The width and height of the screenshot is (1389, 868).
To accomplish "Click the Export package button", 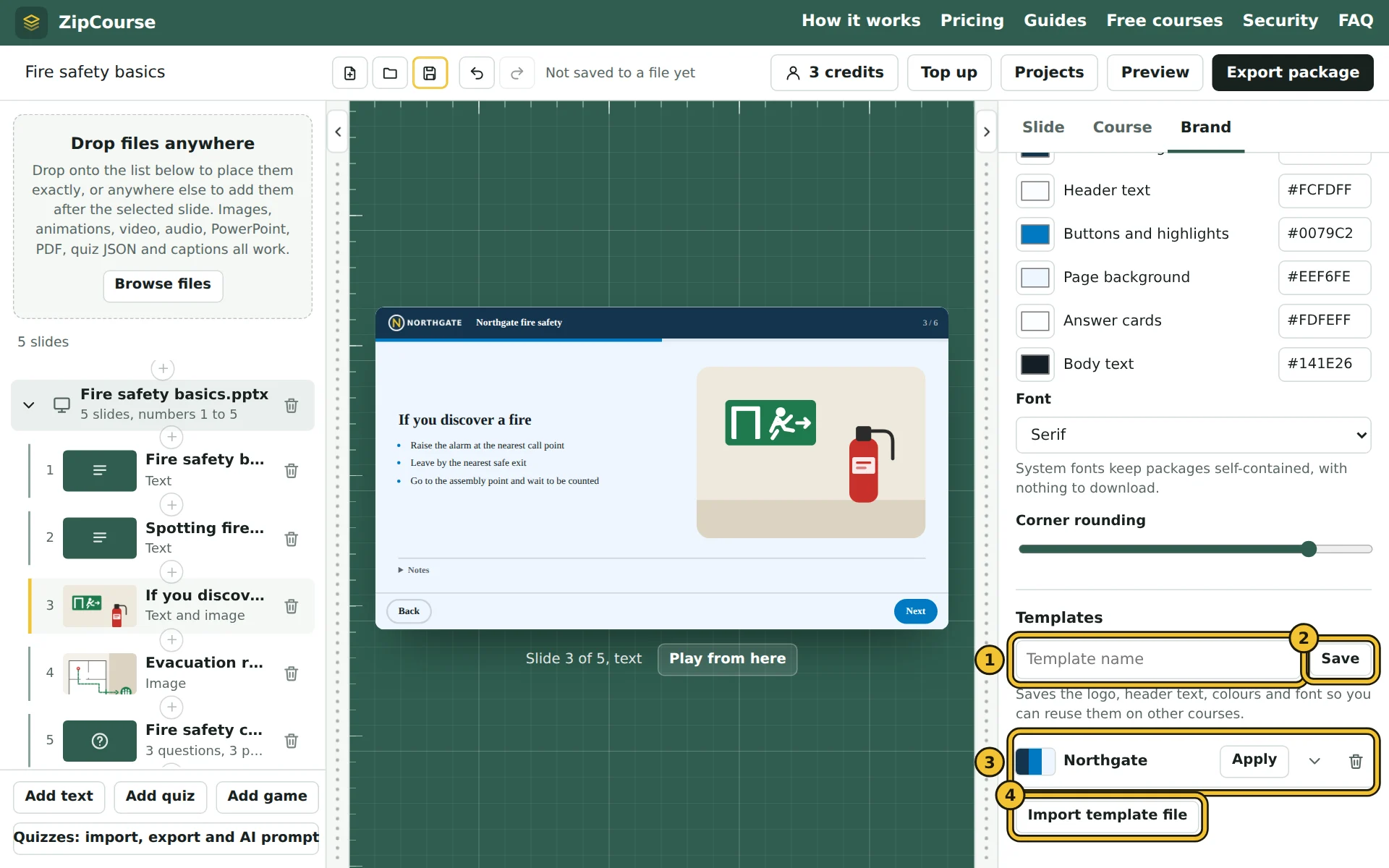I will 1293,73.
